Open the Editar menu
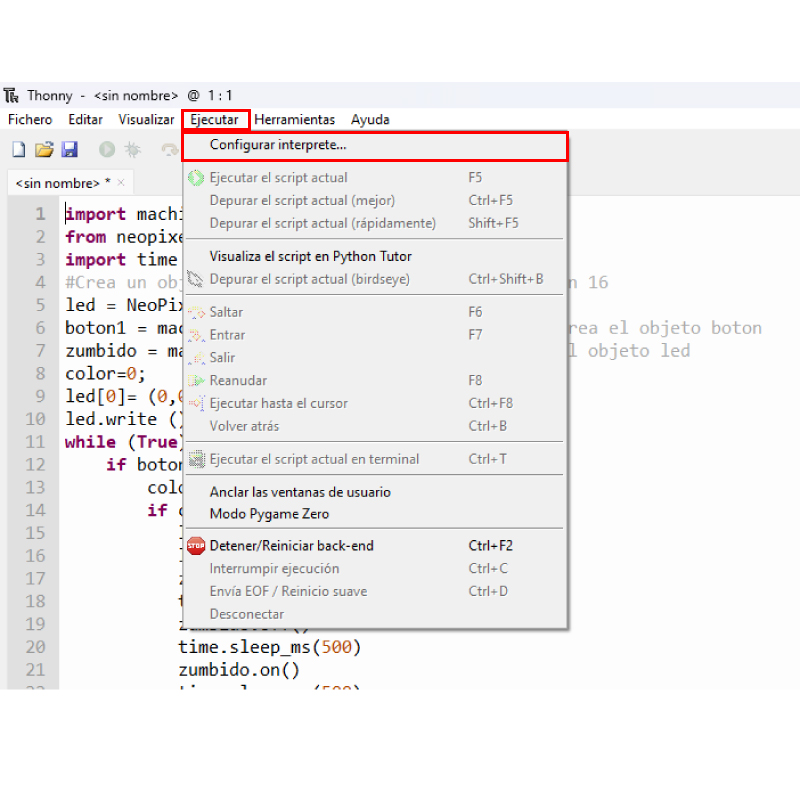Viewport: 800px width, 800px height. 85,120
